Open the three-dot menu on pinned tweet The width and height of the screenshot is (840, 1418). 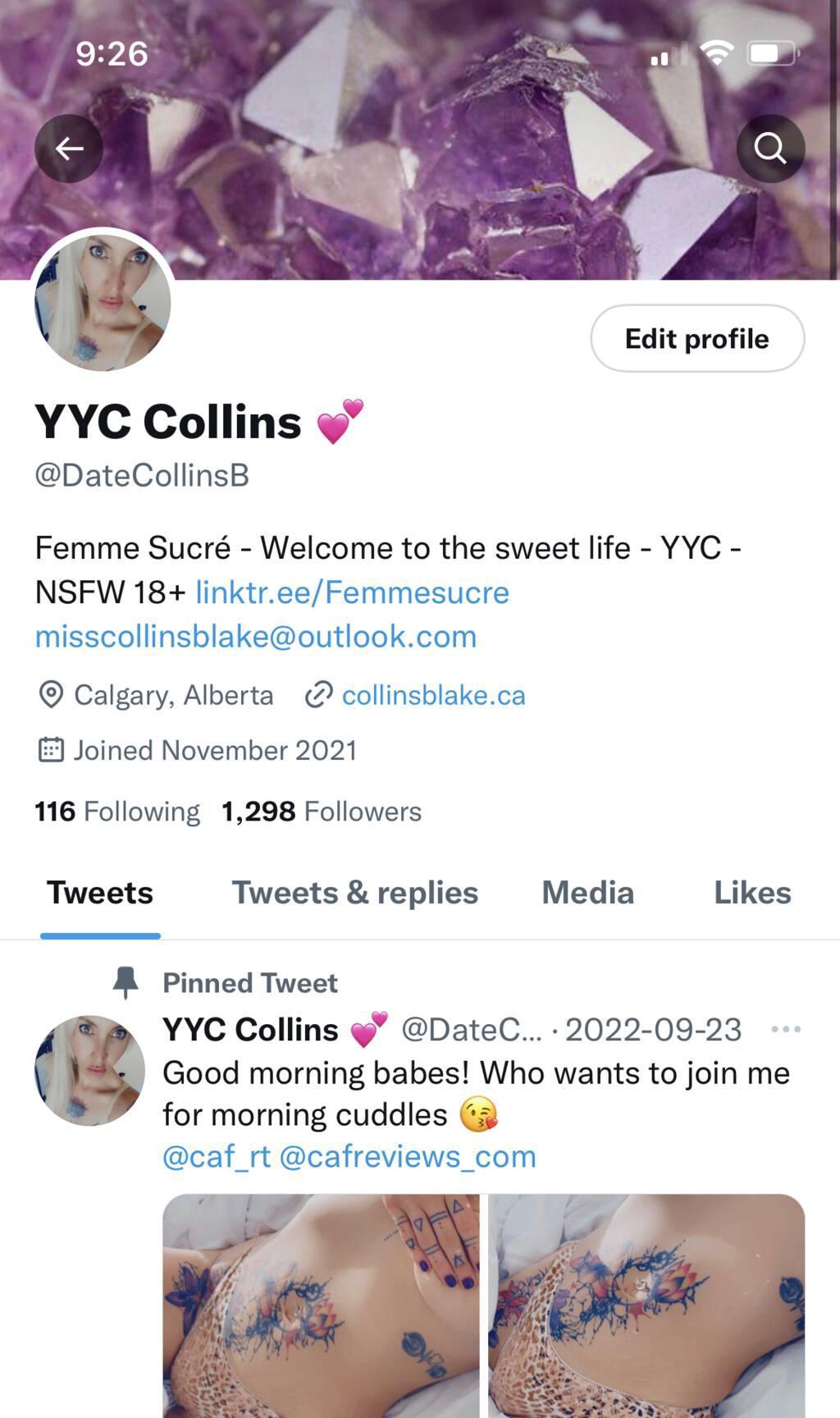786,1029
